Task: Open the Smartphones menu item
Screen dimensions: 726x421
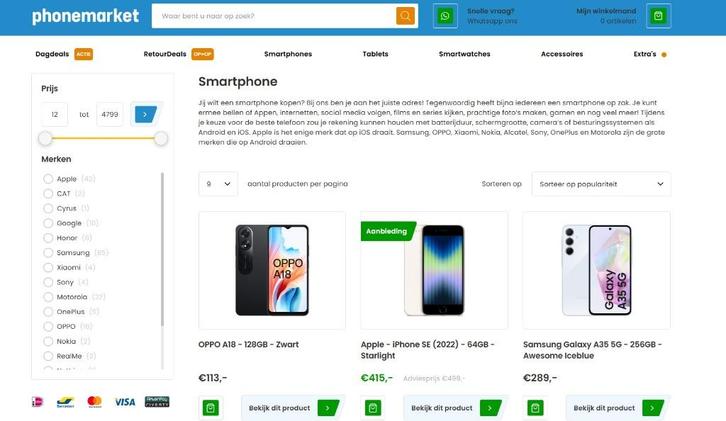Action: 288,54
